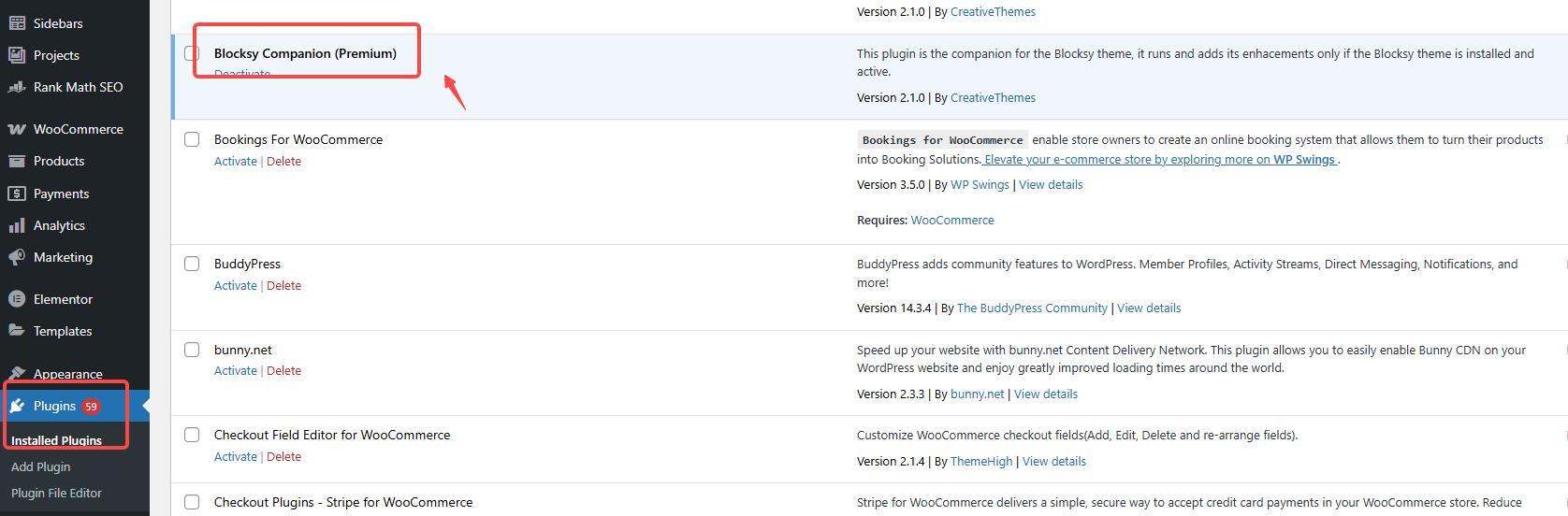Check the Bookings For WooCommerce checkbox
The height and width of the screenshot is (516, 1568).
pyautogui.click(x=192, y=139)
